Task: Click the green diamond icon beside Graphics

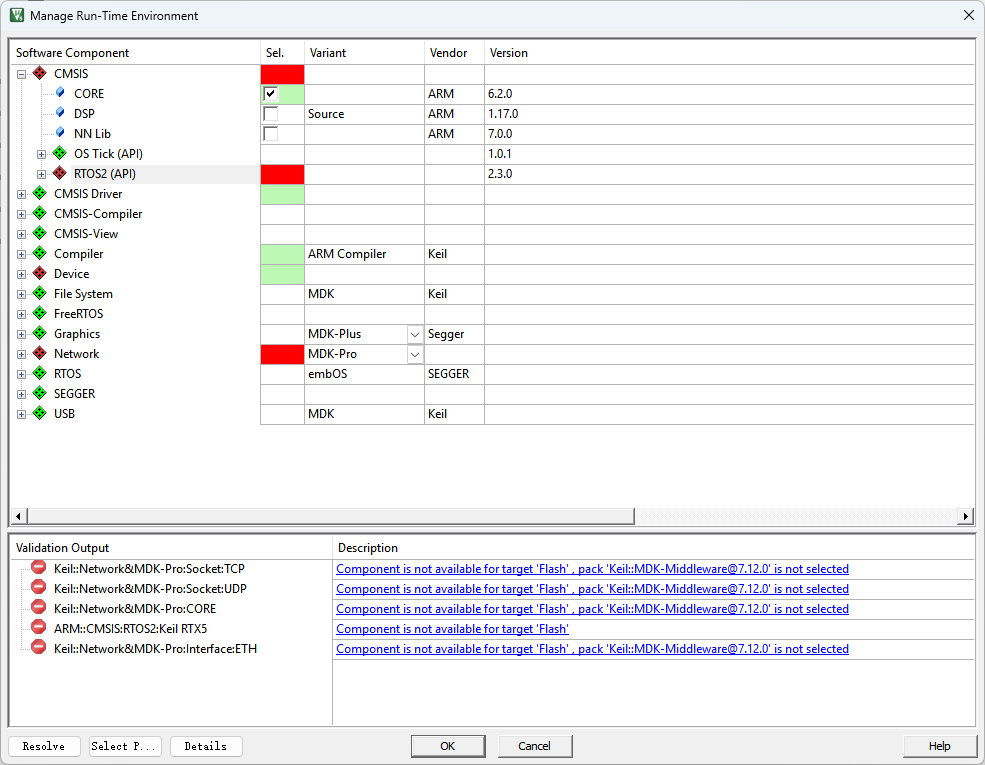Action: tap(40, 334)
